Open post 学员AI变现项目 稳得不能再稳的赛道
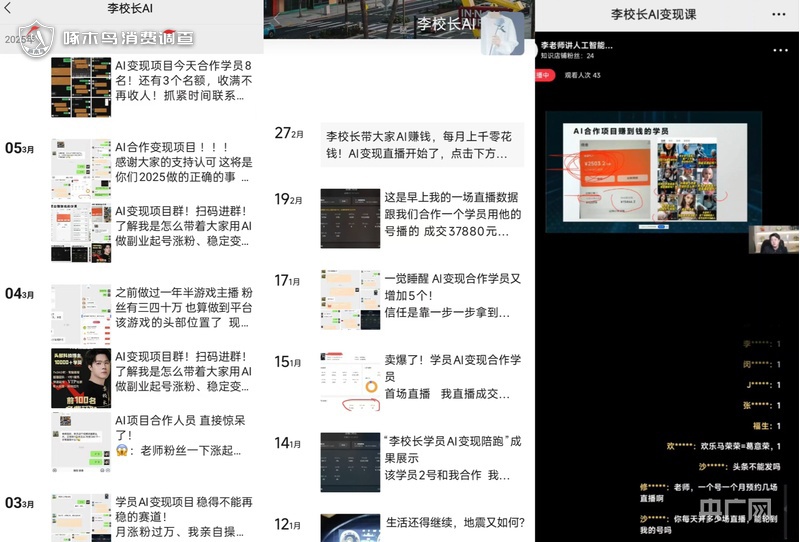This screenshot has height=542, width=800. [x=184, y=516]
